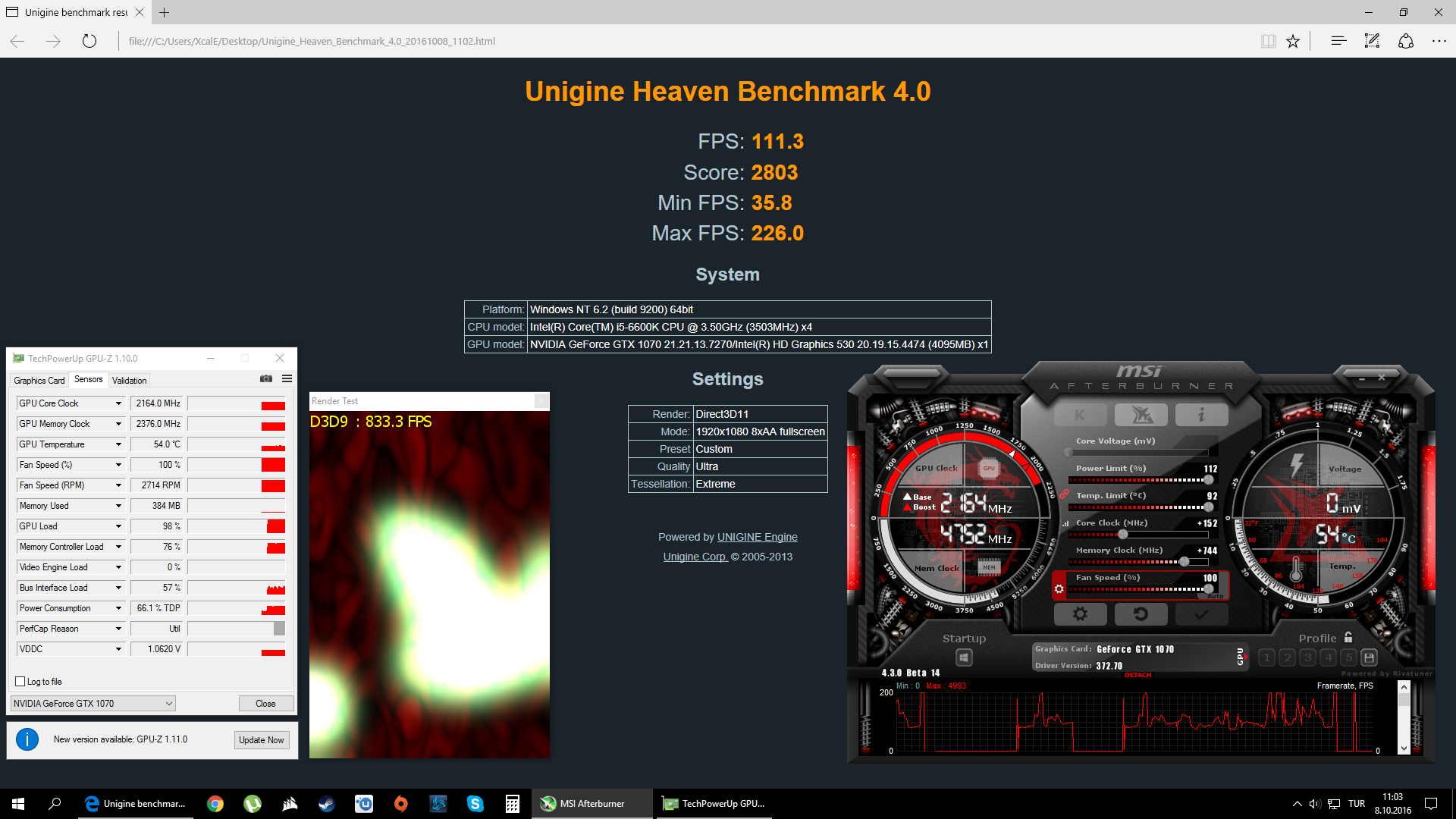Expand PerfCap Reason sensor dropdown
This screenshot has width=1456, height=819.
(x=118, y=629)
